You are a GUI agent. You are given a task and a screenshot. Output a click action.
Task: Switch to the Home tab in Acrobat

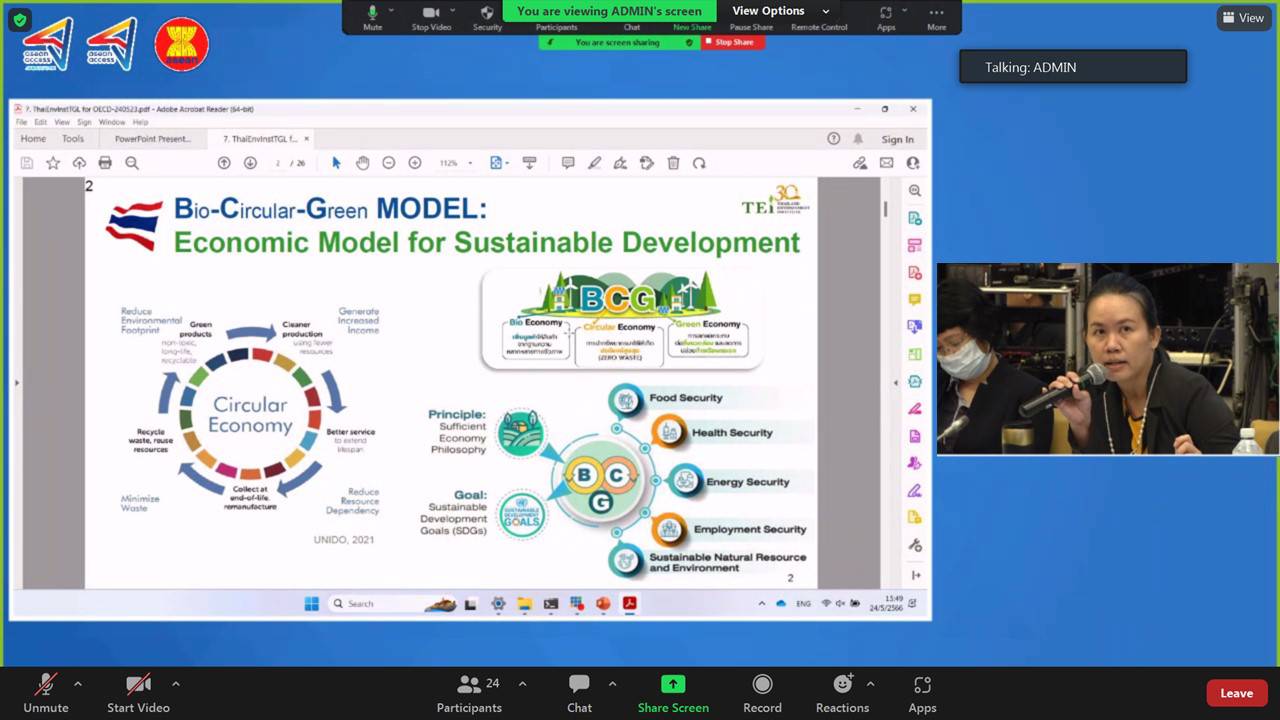33,139
